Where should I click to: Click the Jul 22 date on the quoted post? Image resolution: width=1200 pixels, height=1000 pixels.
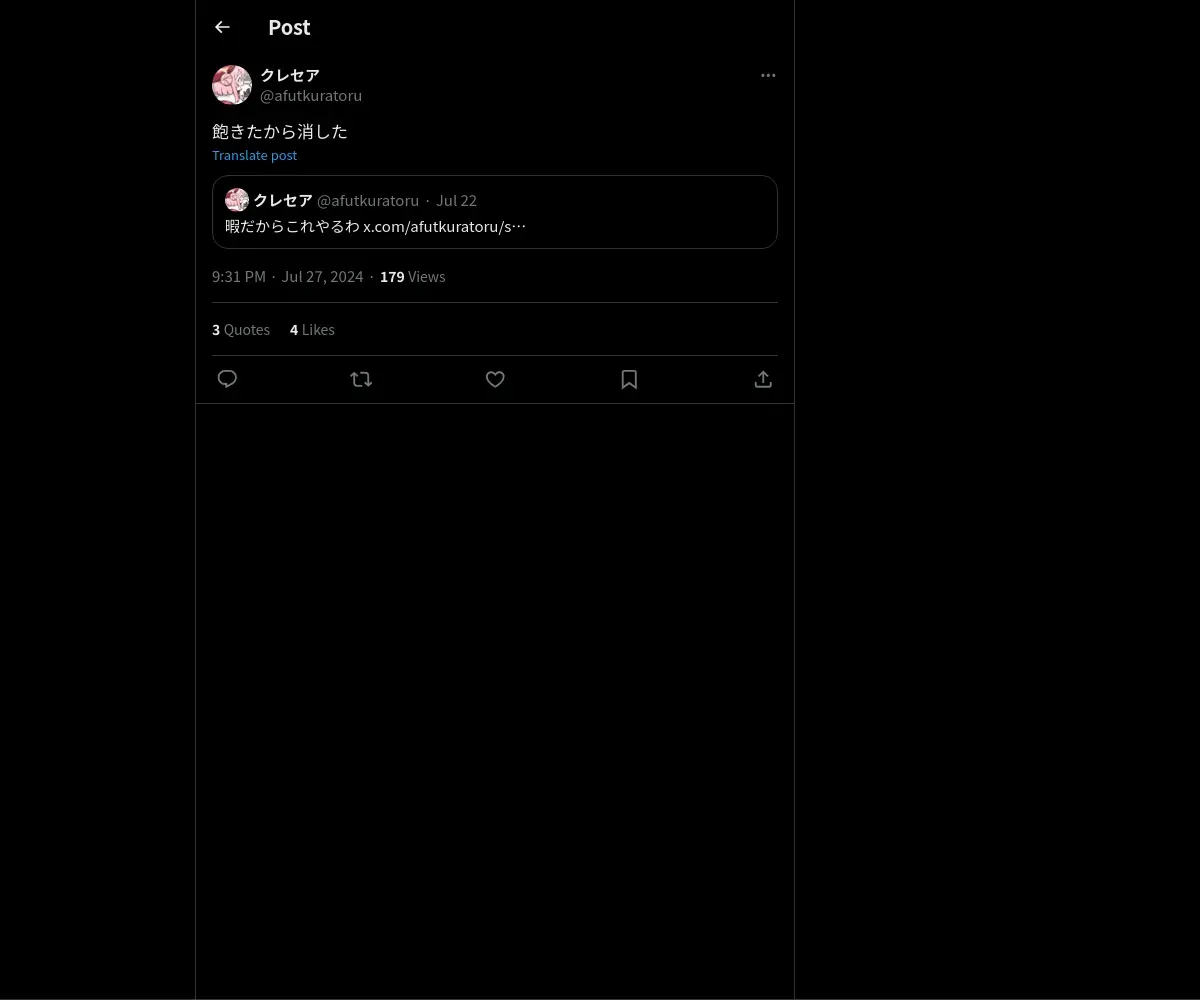pyautogui.click(x=456, y=200)
